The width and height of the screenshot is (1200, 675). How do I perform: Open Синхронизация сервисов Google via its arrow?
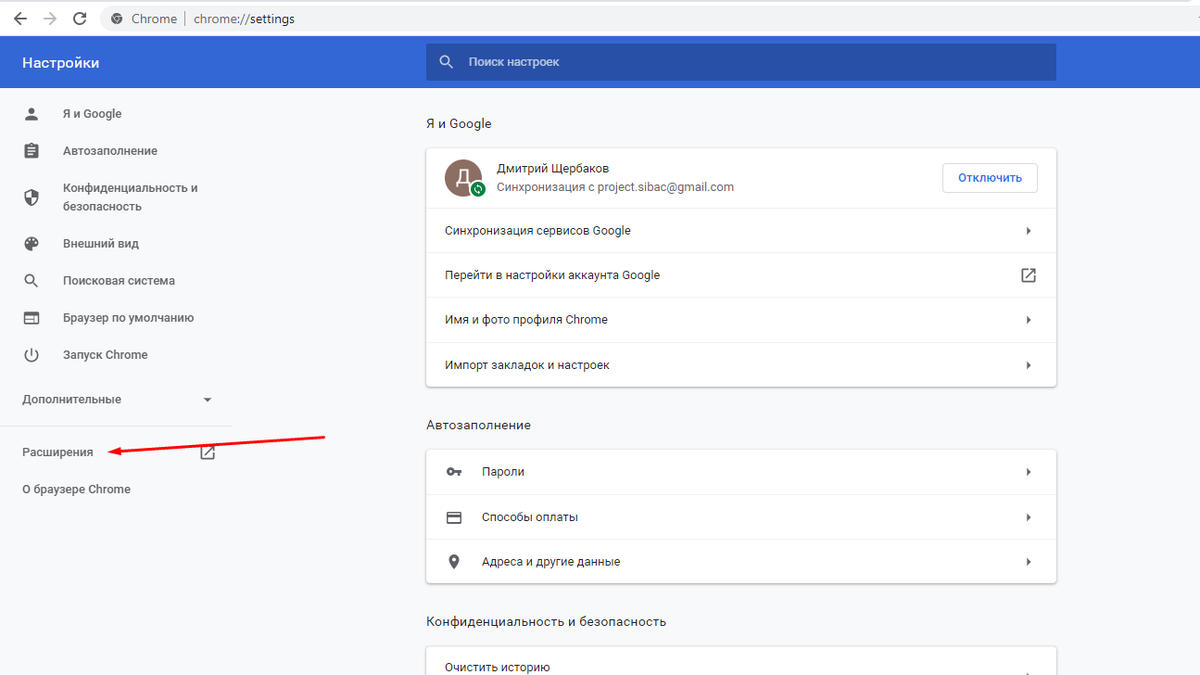coord(1028,230)
